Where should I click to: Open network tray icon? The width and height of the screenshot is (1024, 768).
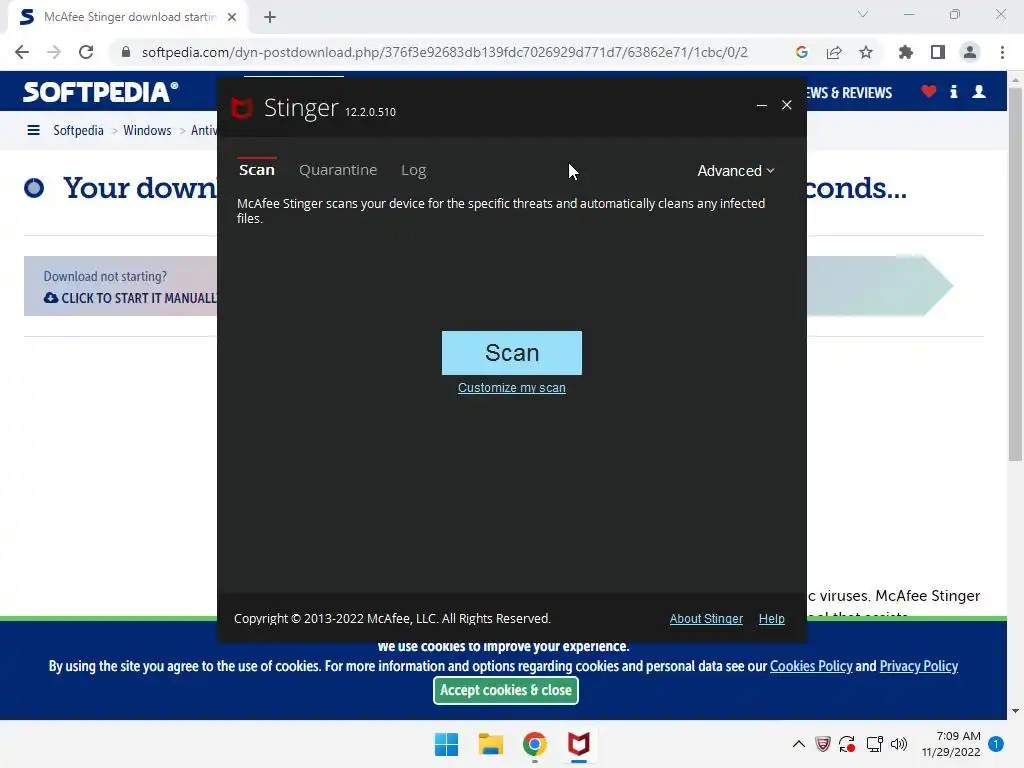pyautogui.click(x=874, y=744)
